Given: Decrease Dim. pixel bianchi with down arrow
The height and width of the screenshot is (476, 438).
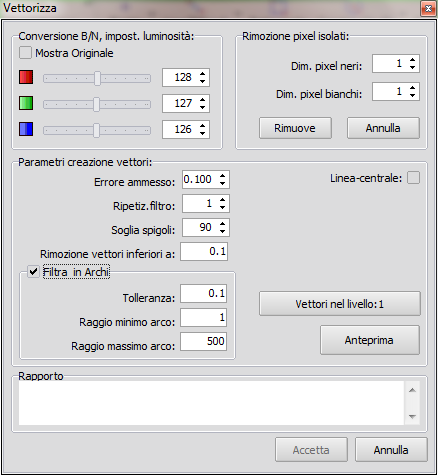Looking at the screenshot, I should point(412,95).
